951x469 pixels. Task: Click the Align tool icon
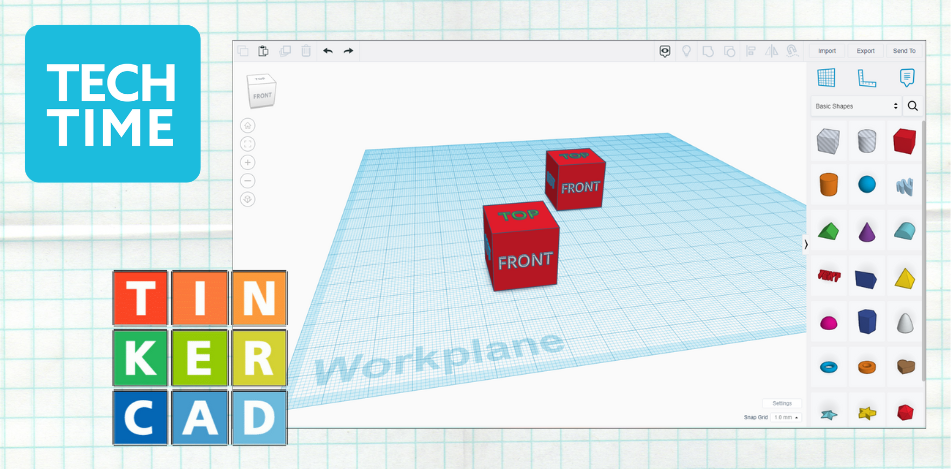750,52
